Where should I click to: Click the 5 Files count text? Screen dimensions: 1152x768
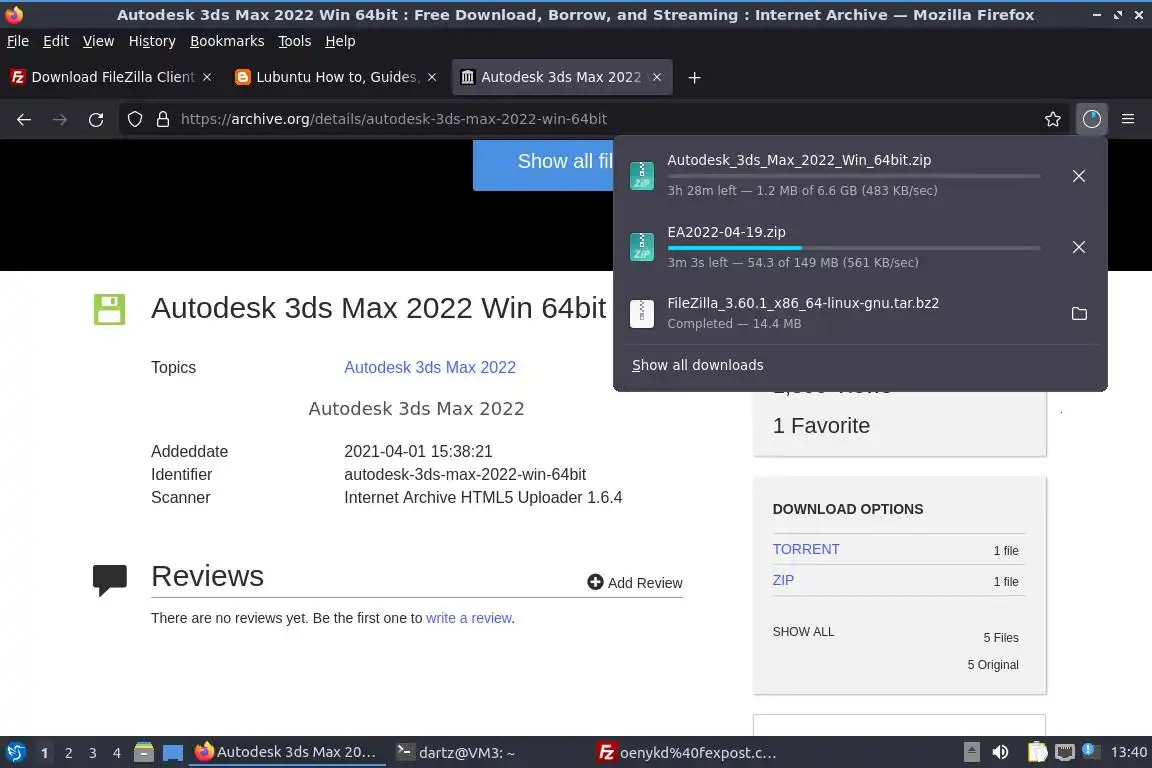1001,638
